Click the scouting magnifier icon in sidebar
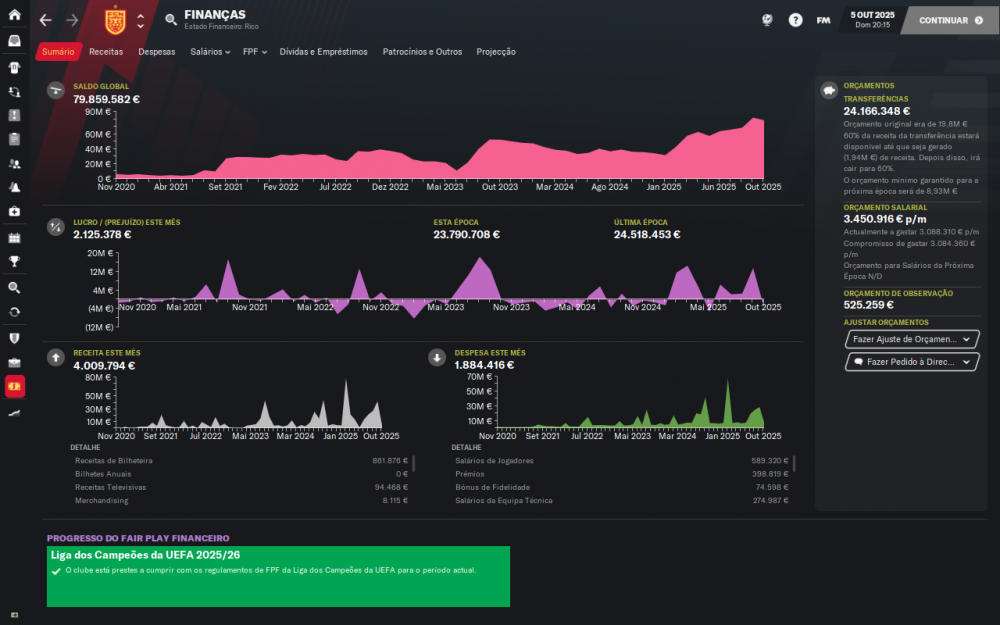Screen dimensions: 1000x625 14,288
